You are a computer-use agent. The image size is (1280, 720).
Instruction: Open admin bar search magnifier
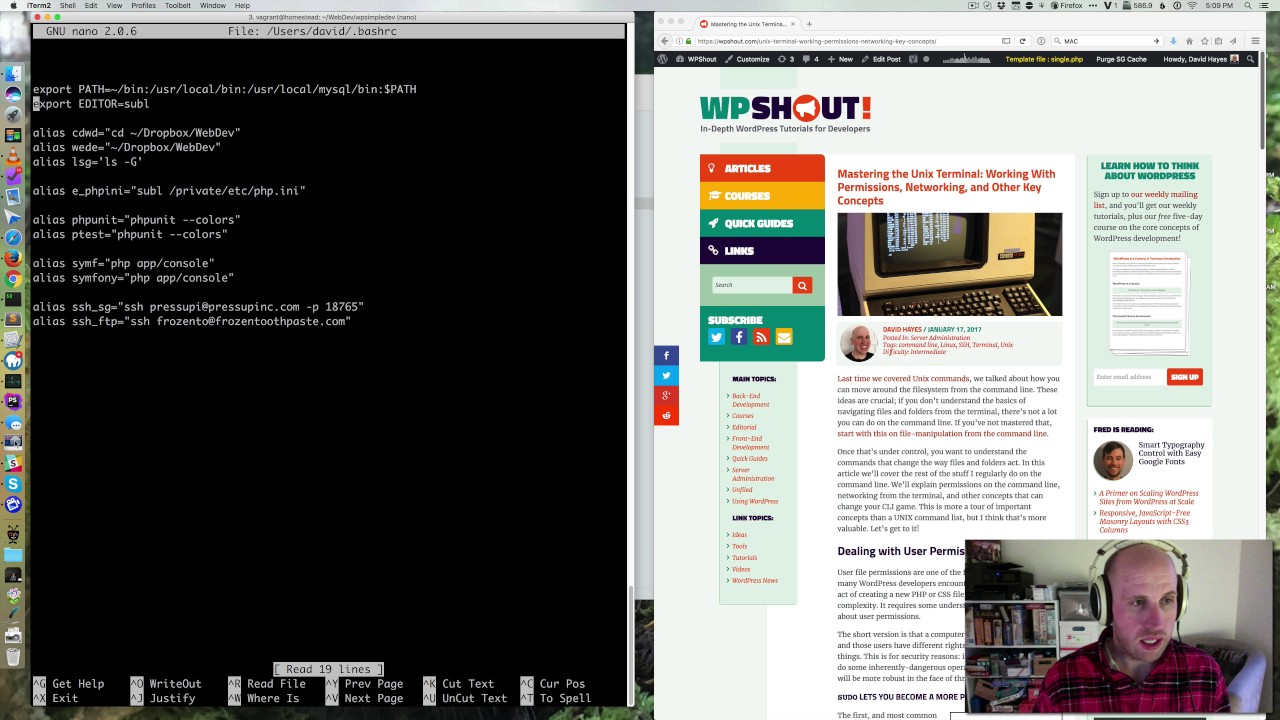(x=1250, y=59)
